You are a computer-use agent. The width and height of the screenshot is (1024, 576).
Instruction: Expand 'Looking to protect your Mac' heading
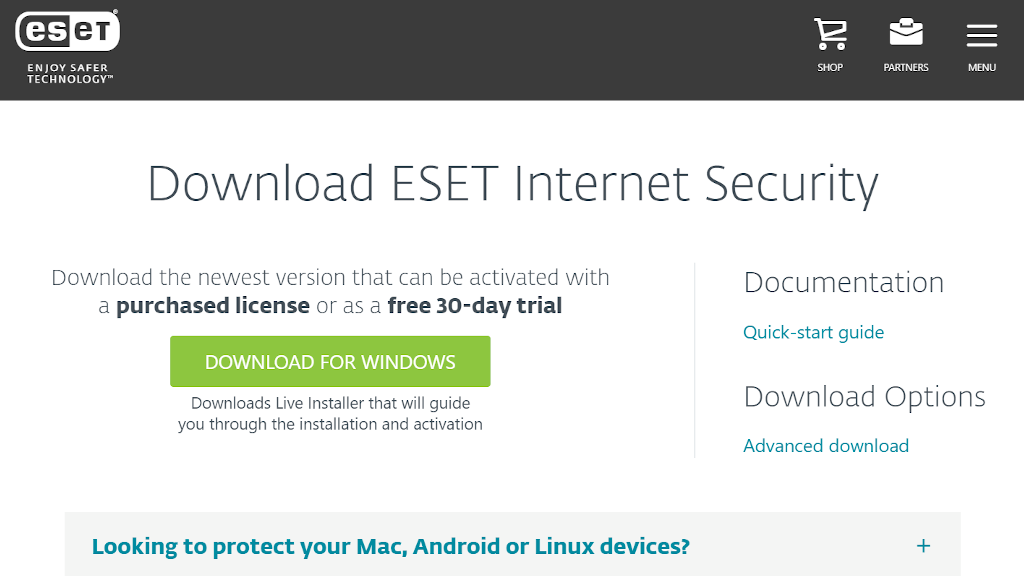pos(390,546)
